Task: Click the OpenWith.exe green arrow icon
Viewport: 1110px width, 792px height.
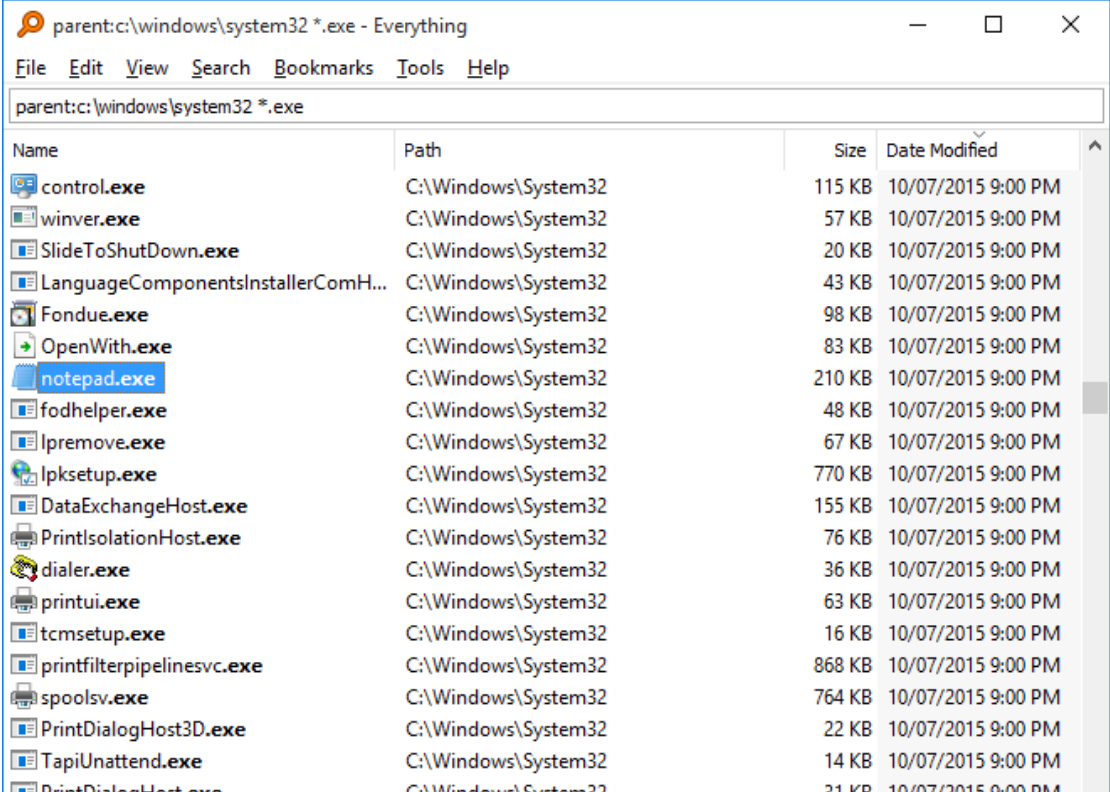Action: pos(22,347)
